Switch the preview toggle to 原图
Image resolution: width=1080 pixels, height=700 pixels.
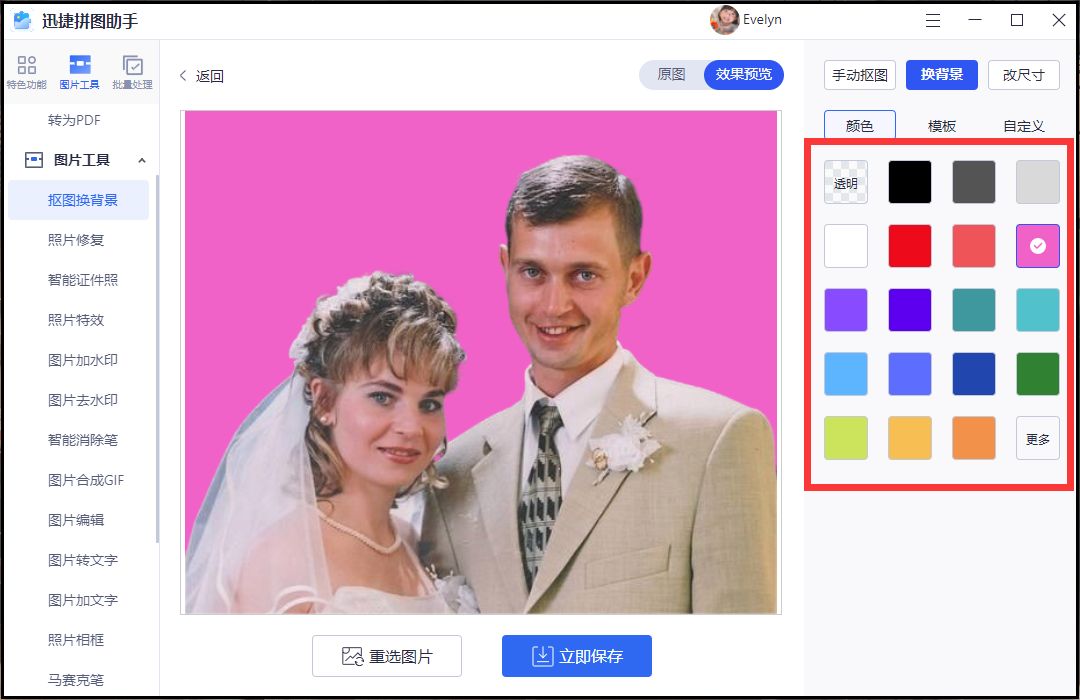point(672,75)
